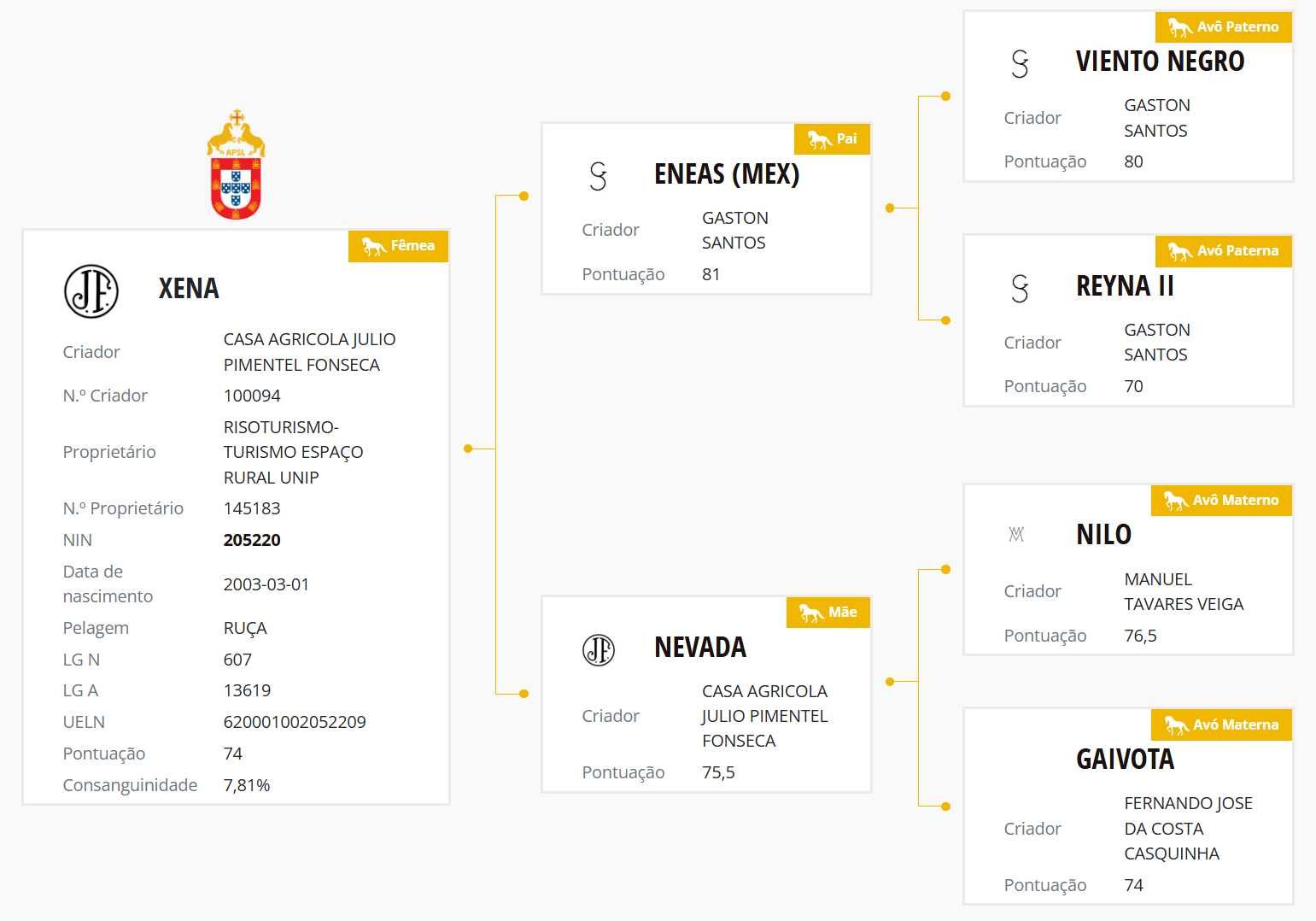This screenshot has width=1316, height=921.
Task: Open the VIENTO NEGRO horse name
Action: coord(1160,62)
